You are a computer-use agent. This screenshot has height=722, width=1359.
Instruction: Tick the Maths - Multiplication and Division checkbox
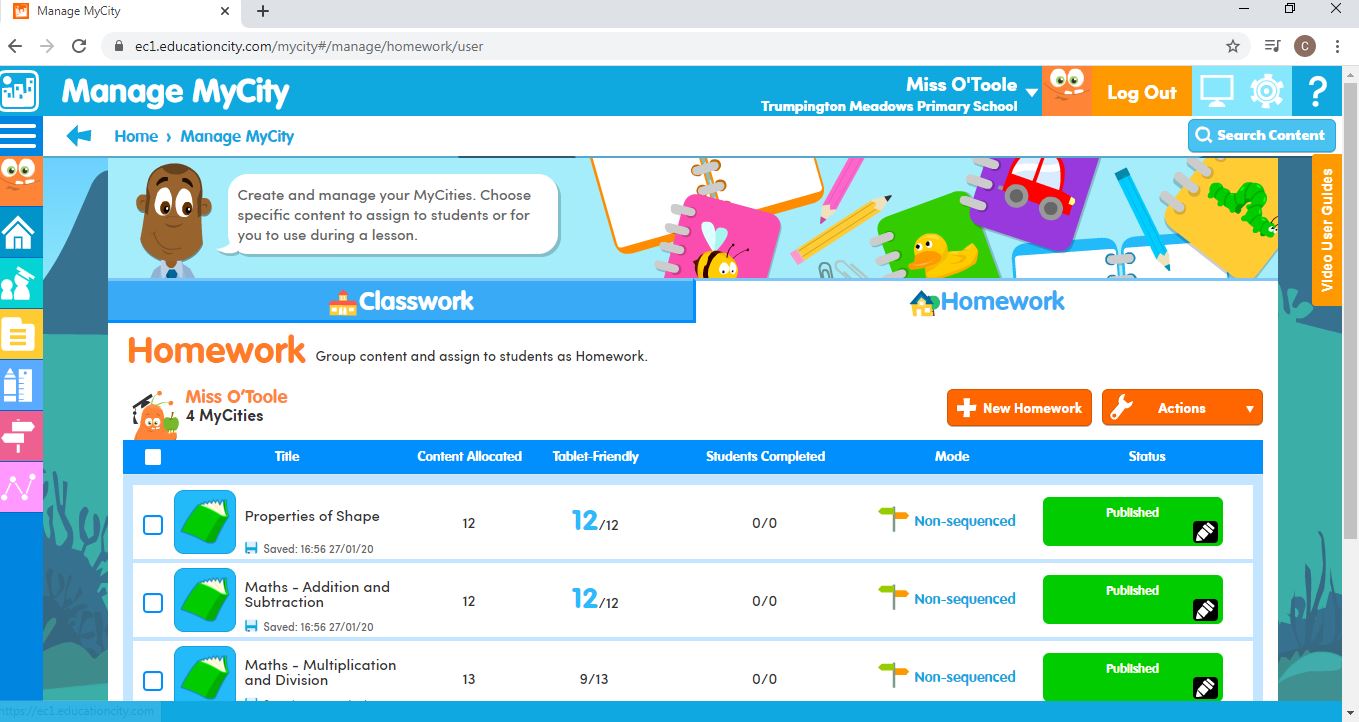152,681
